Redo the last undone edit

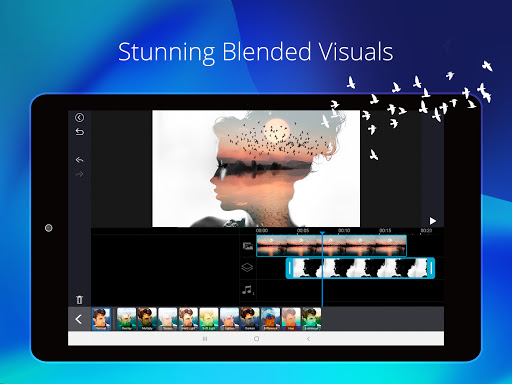[x=79, y=174]
